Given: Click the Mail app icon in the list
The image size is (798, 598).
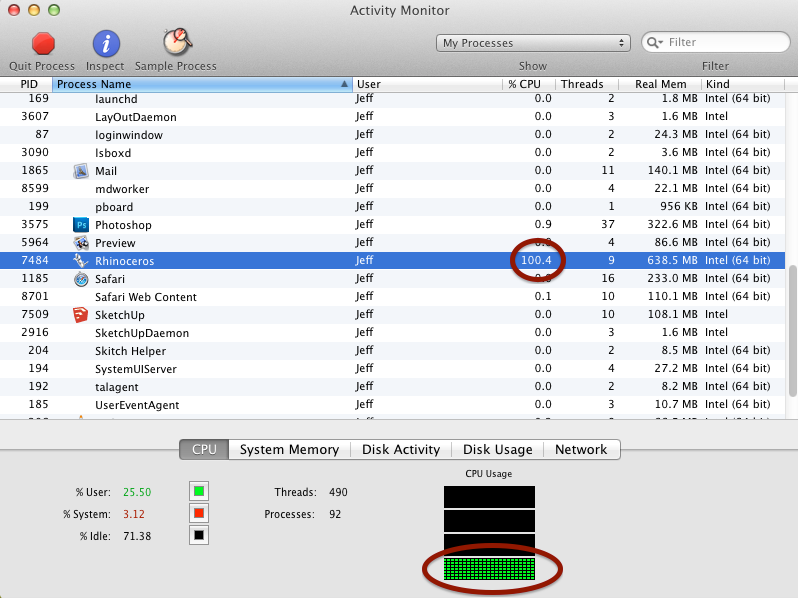Looking at the screenshot, I should (81, 171).
